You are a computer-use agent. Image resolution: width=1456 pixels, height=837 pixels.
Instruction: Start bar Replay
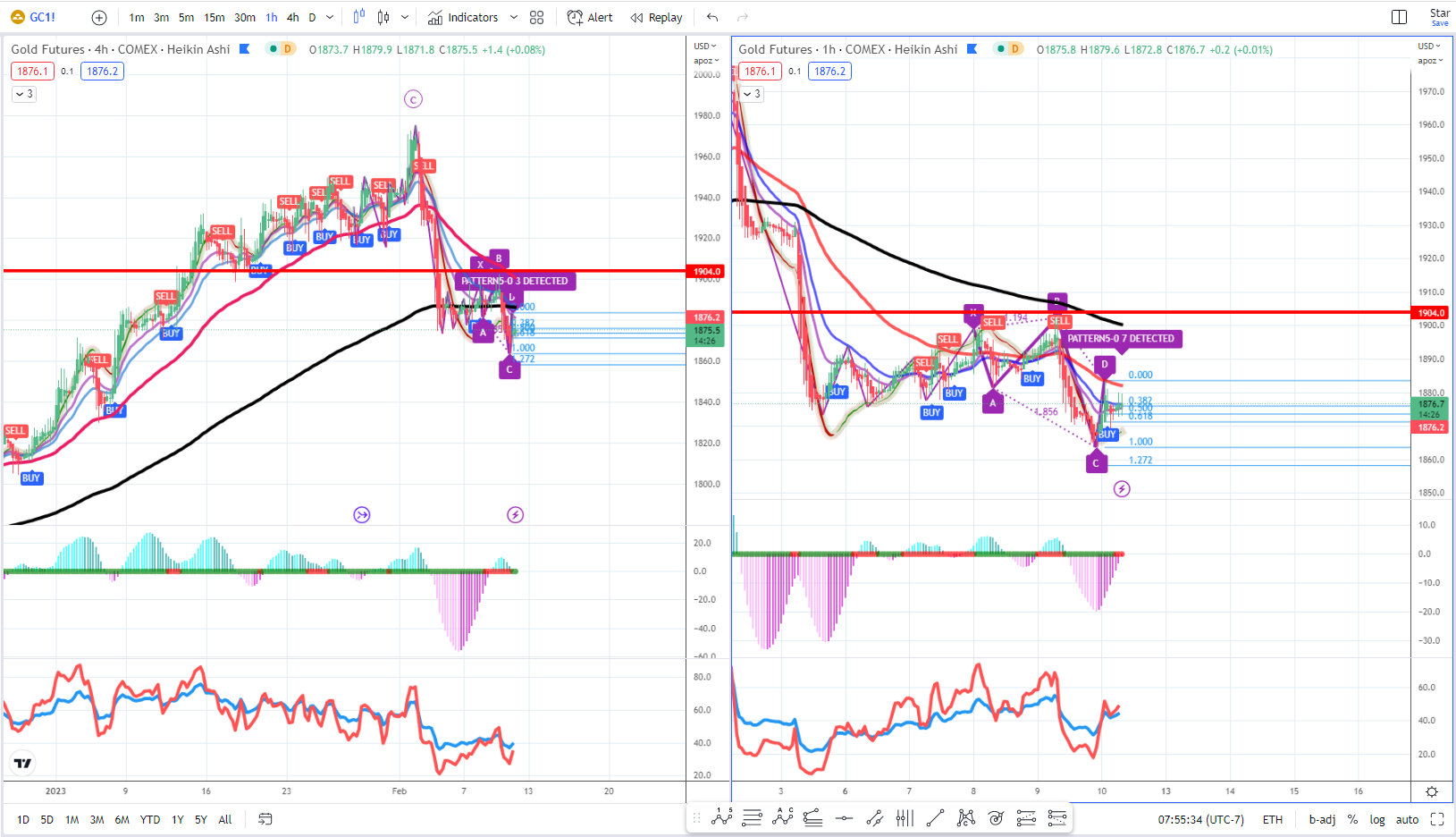point(656,17)
